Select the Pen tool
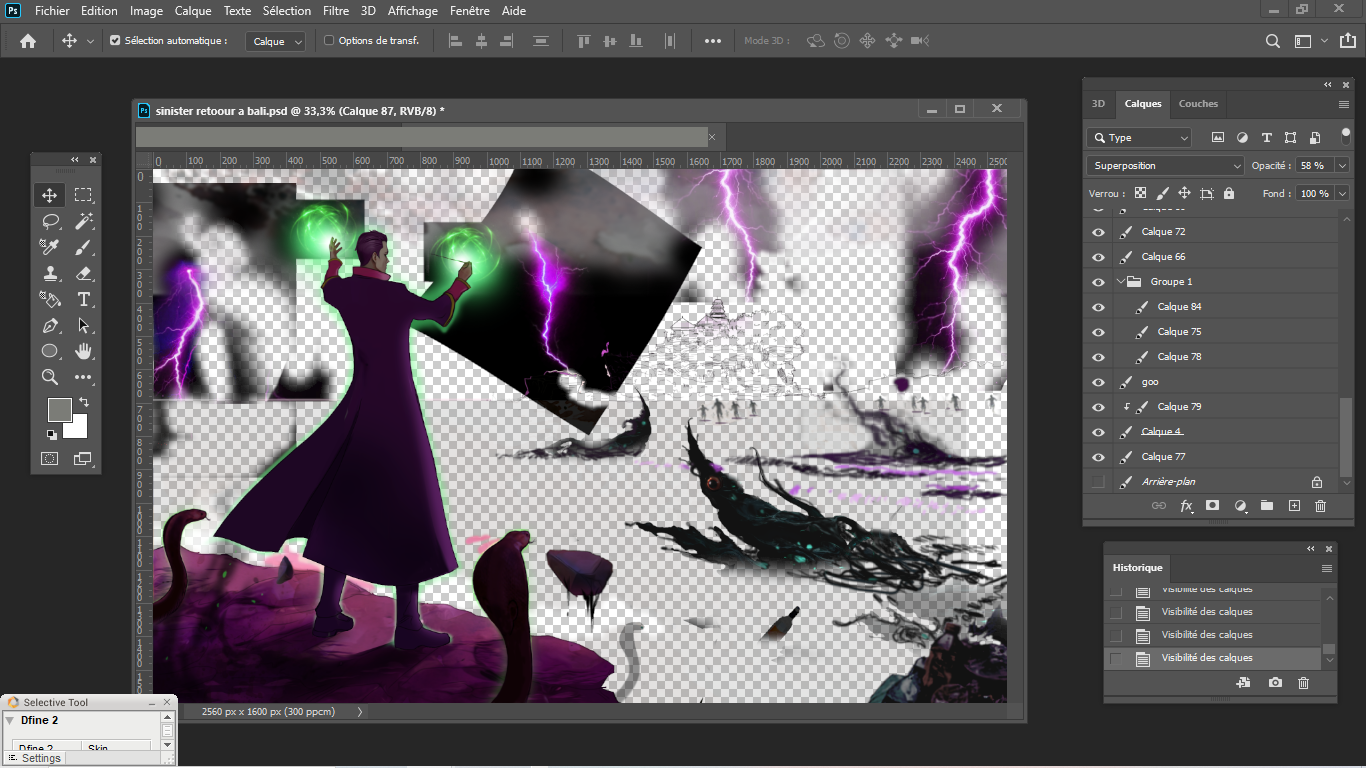 49,325
